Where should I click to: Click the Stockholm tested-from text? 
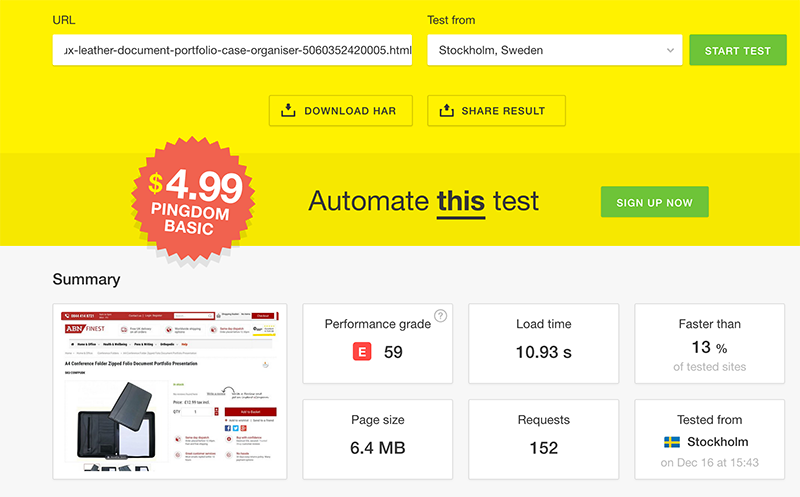coord(717,442)
